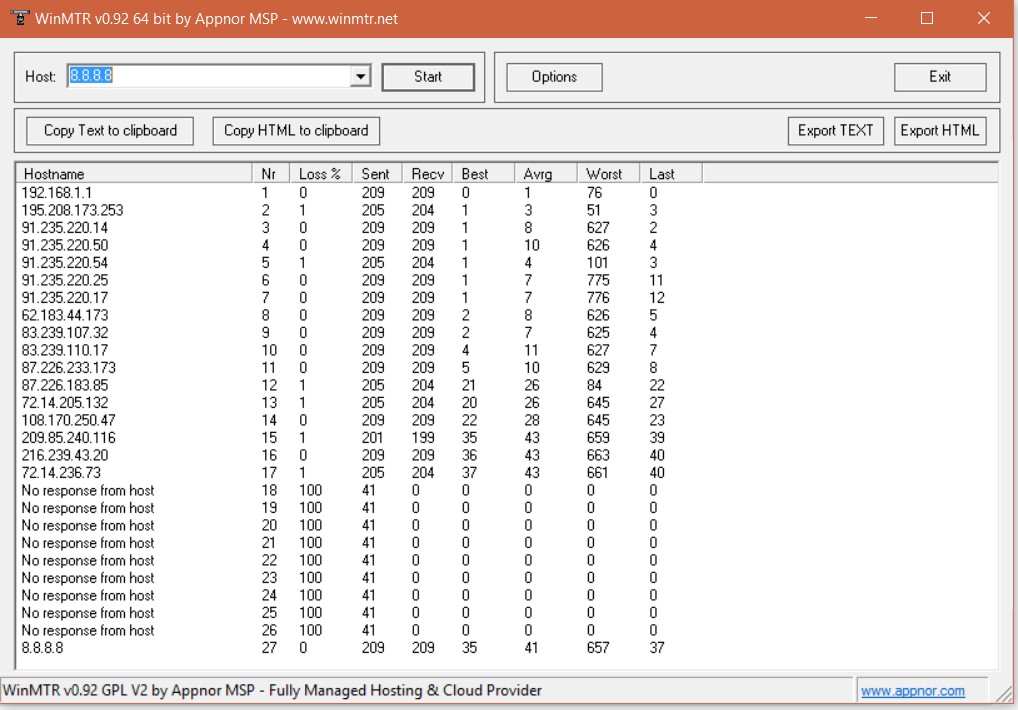This screenshot has width=1018, height=710.
Task: Open the www.appnor.com link
Action: 912,691
